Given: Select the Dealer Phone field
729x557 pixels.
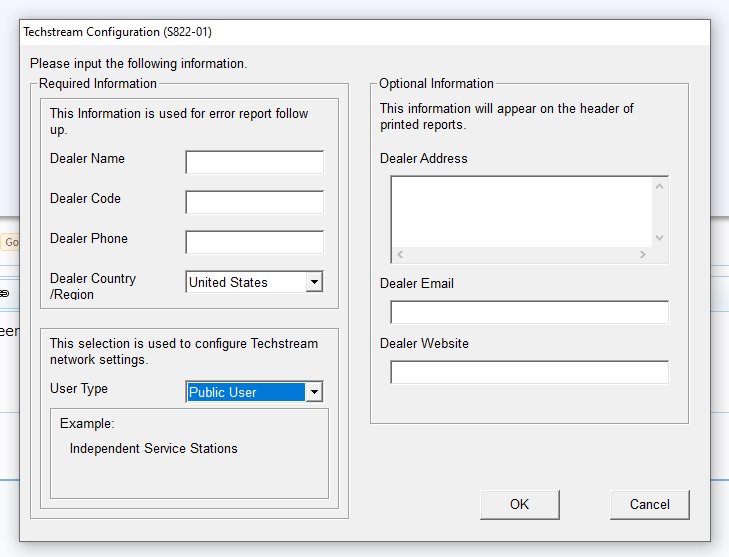Looking at the screenshot, I should point(254,242).
